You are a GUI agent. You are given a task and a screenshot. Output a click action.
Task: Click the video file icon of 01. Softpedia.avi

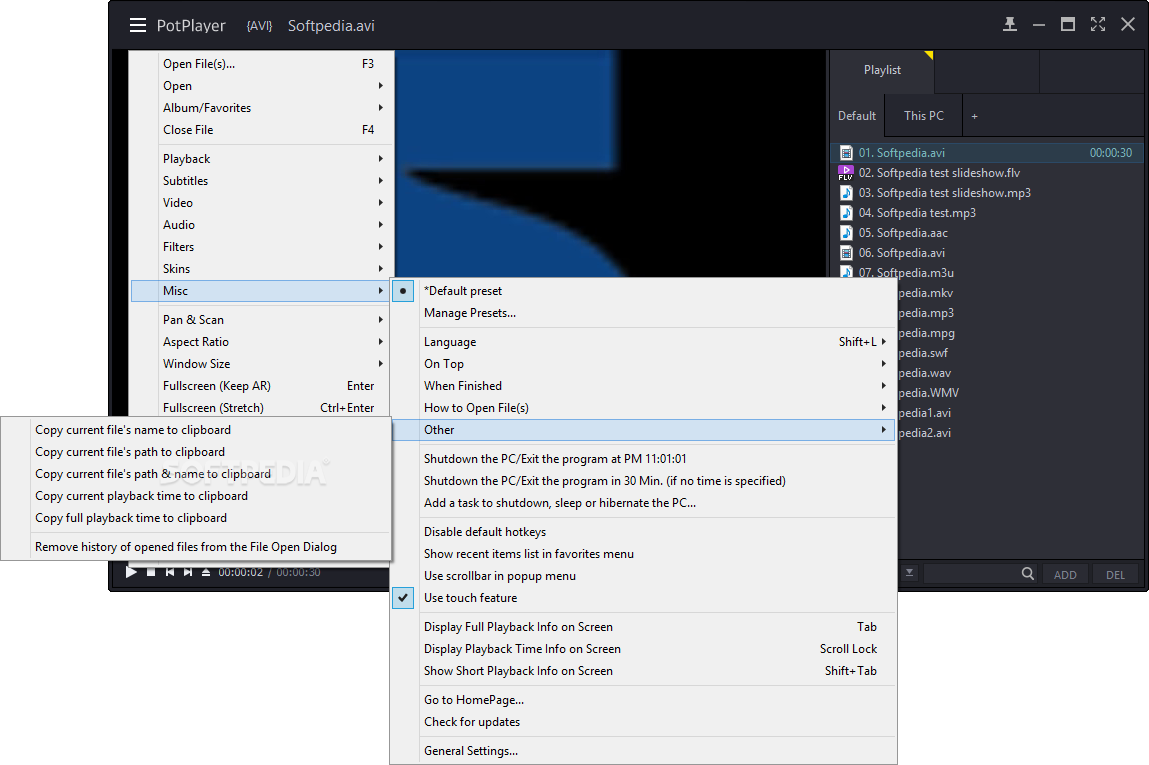[x=846, y=153]
